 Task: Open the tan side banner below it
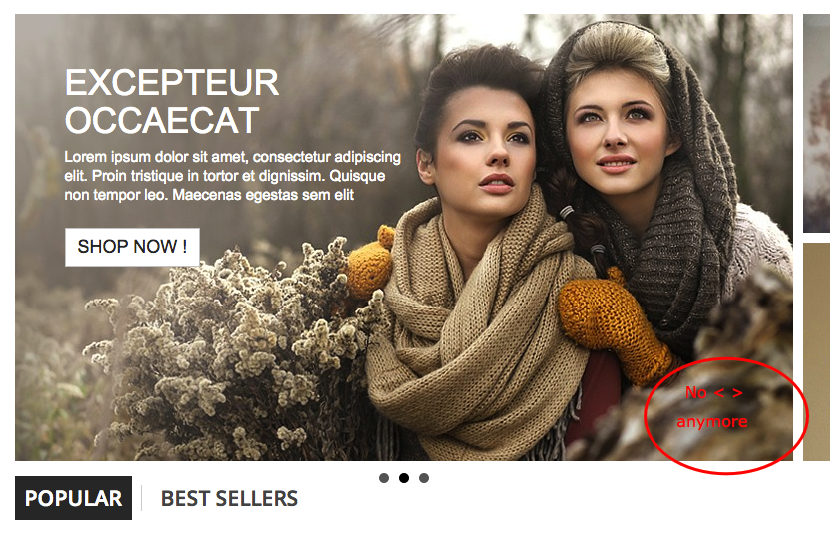point(816,352)
